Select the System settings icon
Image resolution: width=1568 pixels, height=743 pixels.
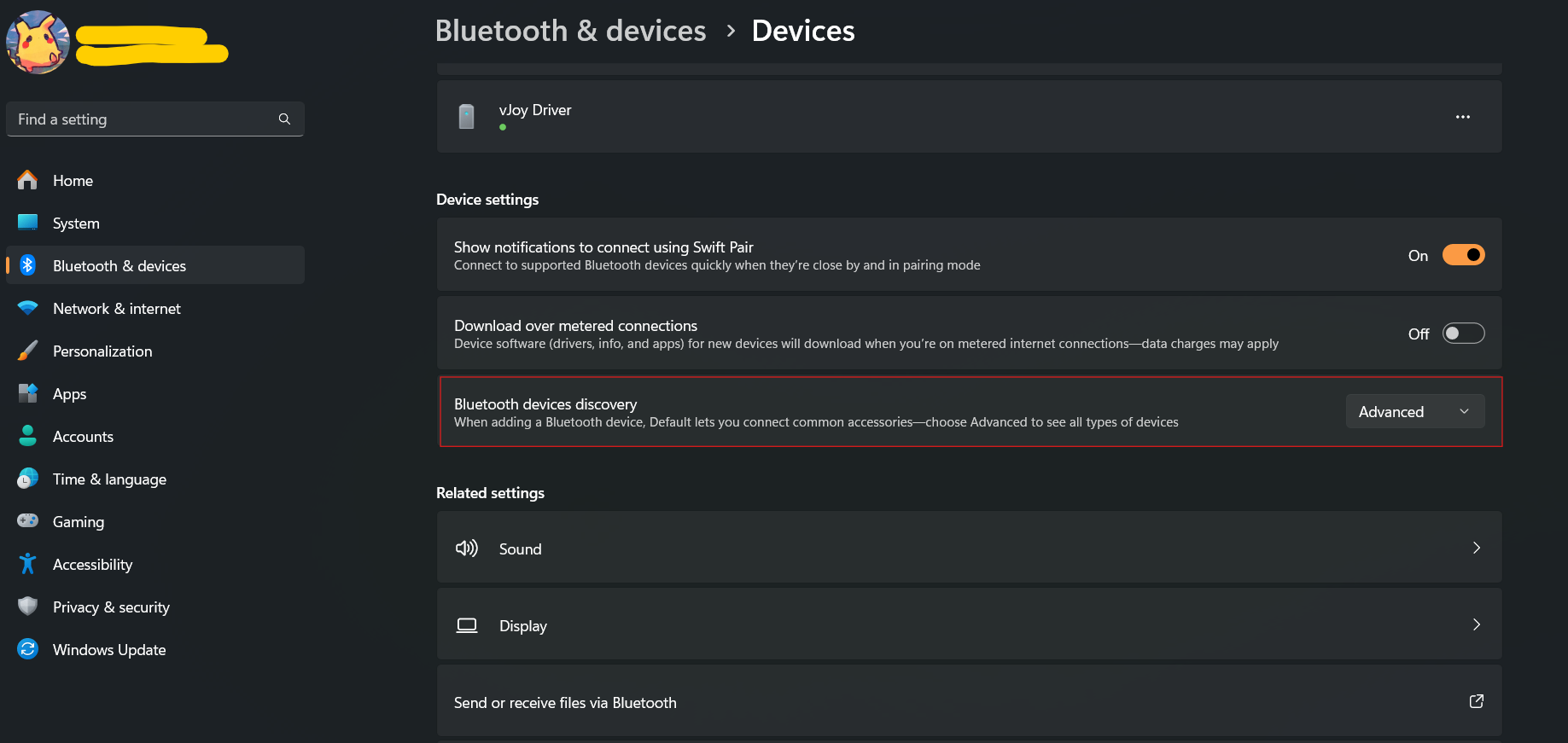(x=28, y=223)
